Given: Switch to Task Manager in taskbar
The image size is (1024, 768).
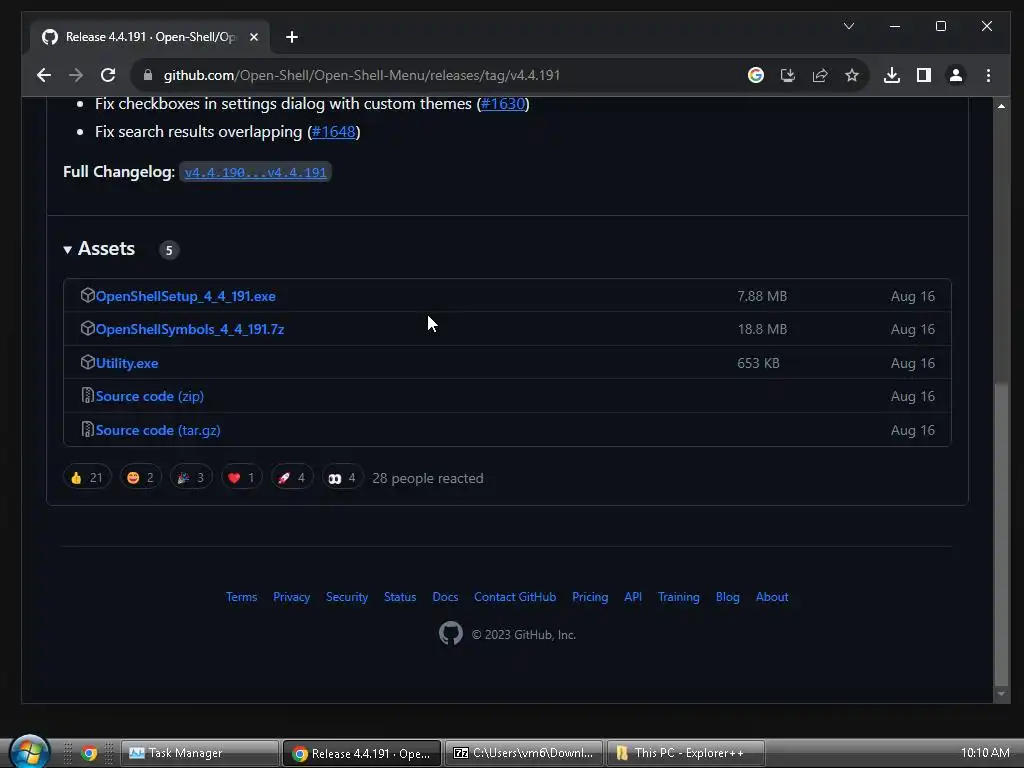Looking at the screenshot, I should click(199, 753).
